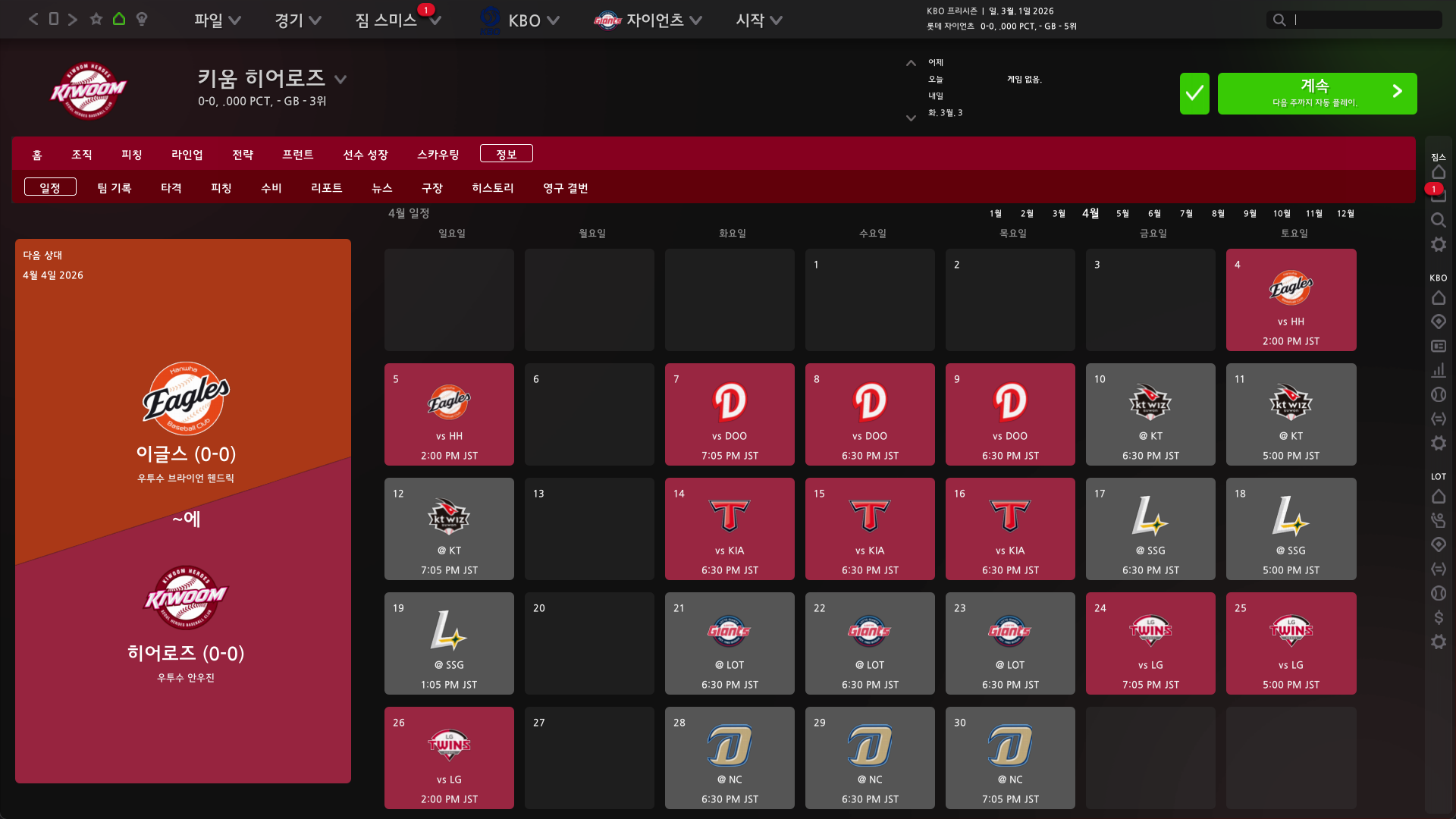Click the dollar sign finances icon
This screenshot has width=1456, height=819.
1438,617
